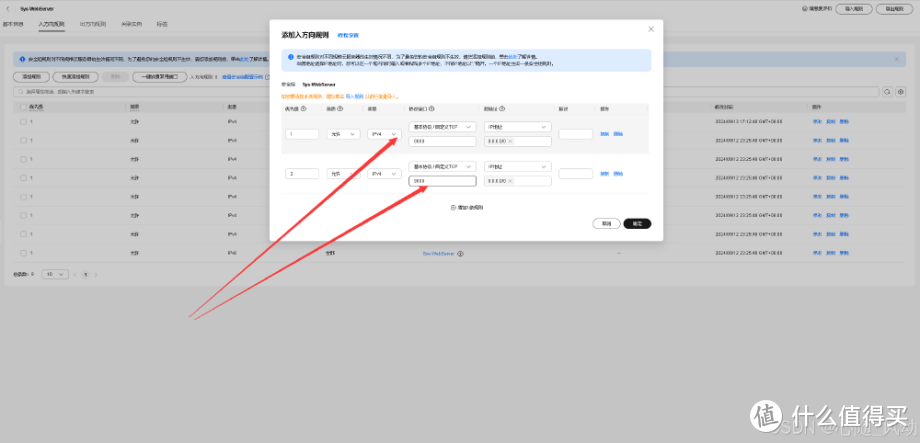Switch to 关联实例 tab

point(131,24)
